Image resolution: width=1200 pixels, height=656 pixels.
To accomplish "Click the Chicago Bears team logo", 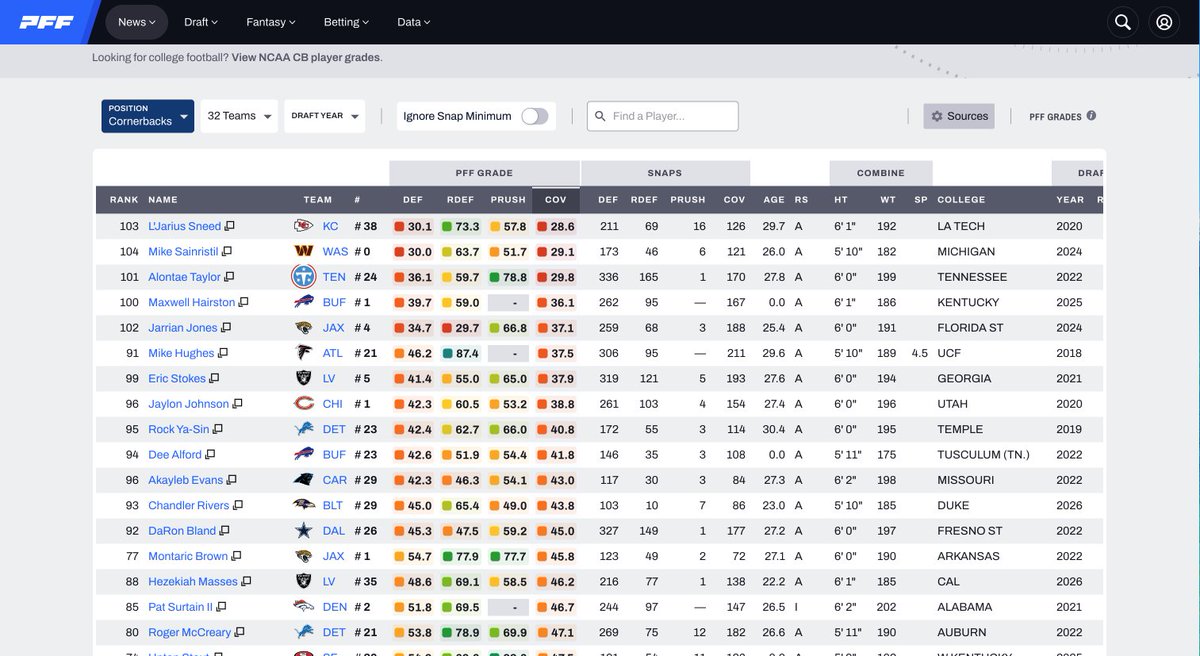I will point(303,404).
